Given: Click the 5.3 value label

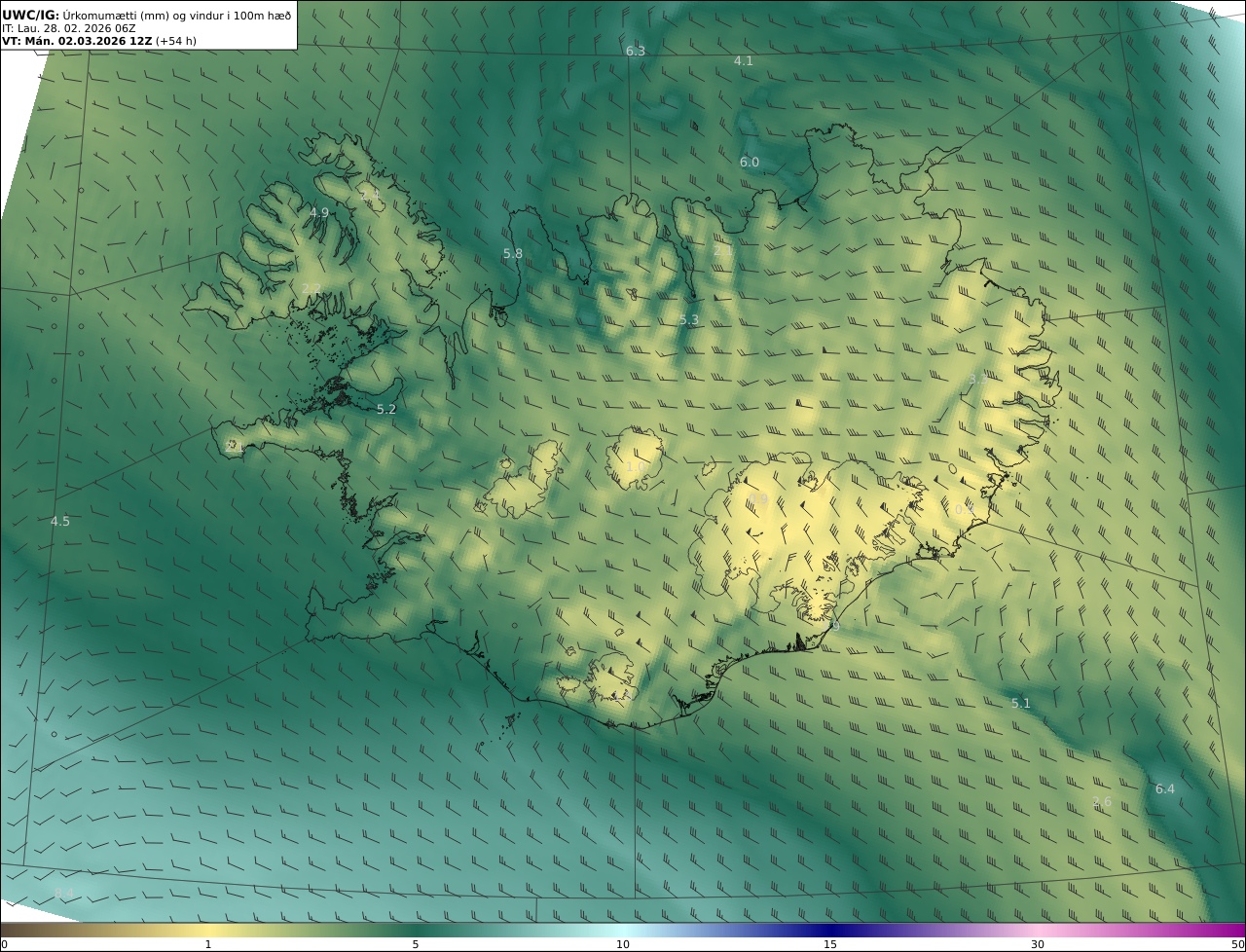Looking at the screenshot, I should click(689, 319).
